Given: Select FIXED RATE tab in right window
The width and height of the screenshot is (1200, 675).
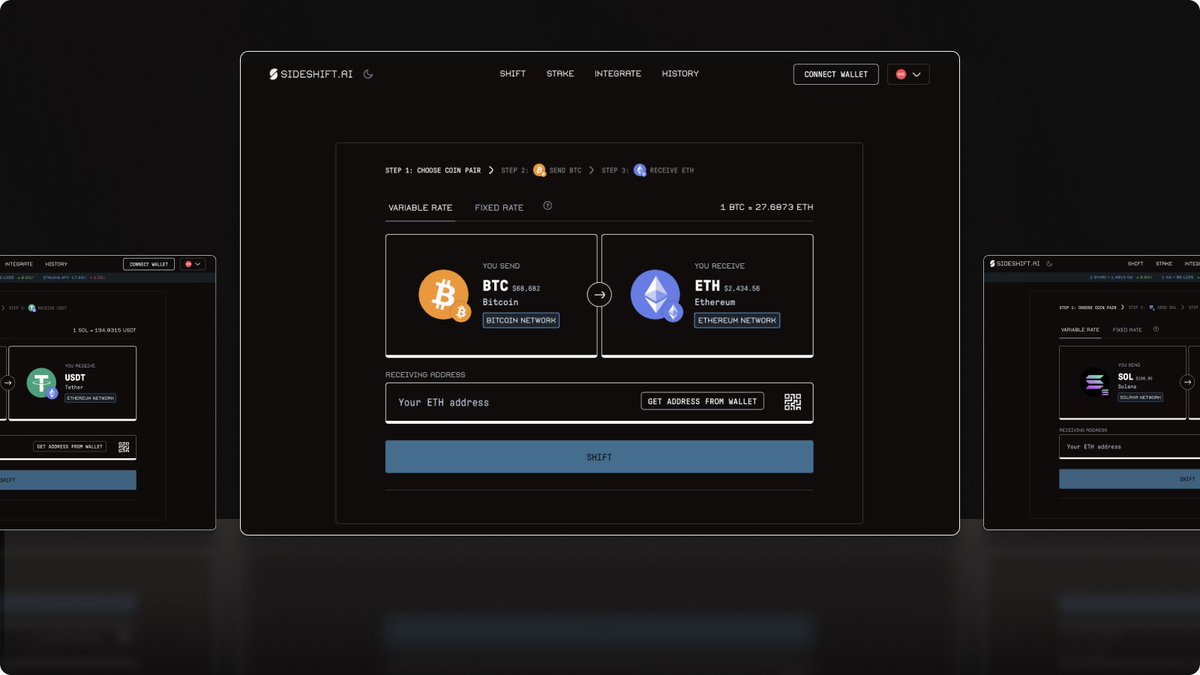Looking at the screenshot, I should (1127, 330).
